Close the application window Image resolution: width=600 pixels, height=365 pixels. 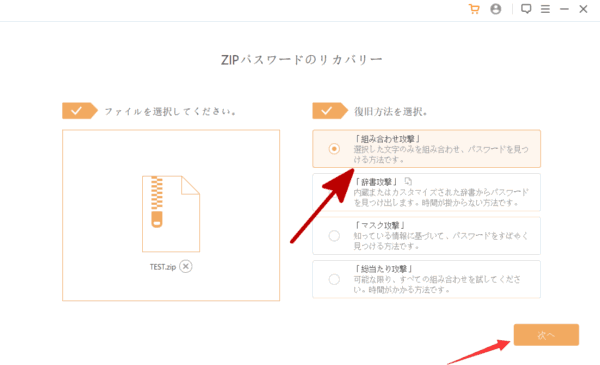(x=583, y=9)
